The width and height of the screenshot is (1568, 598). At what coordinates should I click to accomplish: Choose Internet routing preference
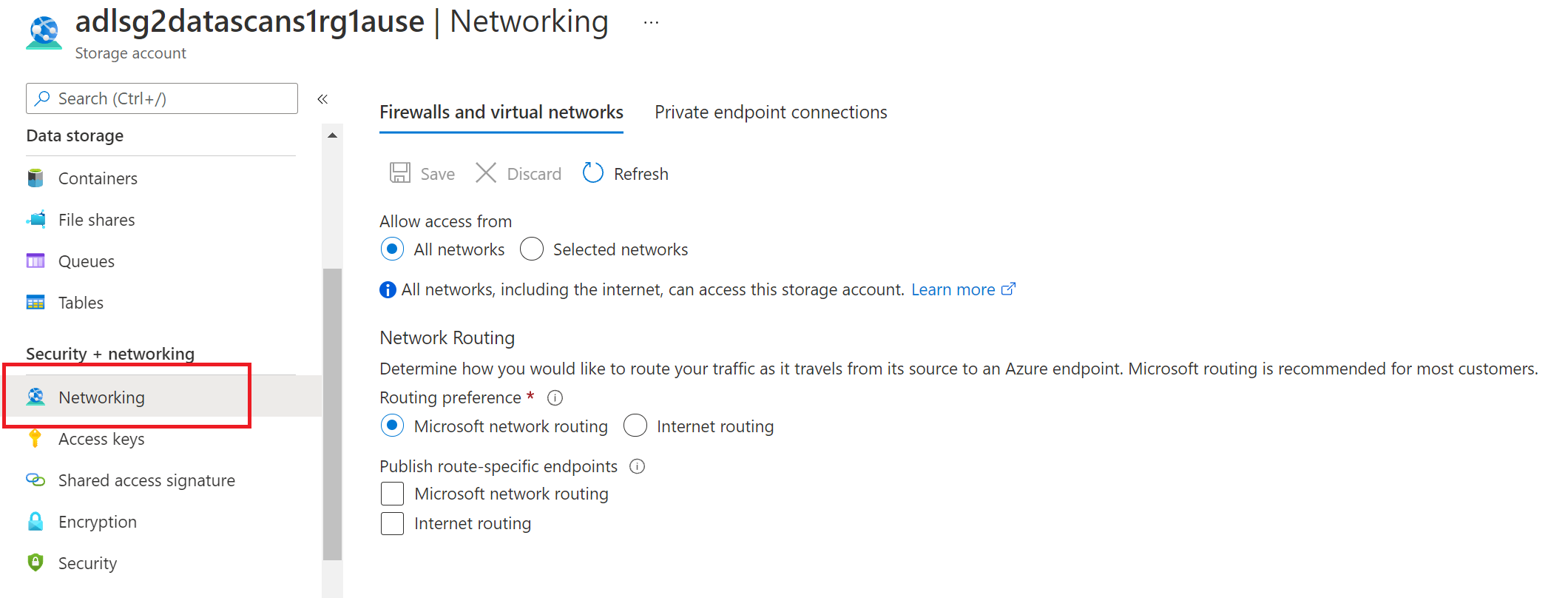click(635, 426)
